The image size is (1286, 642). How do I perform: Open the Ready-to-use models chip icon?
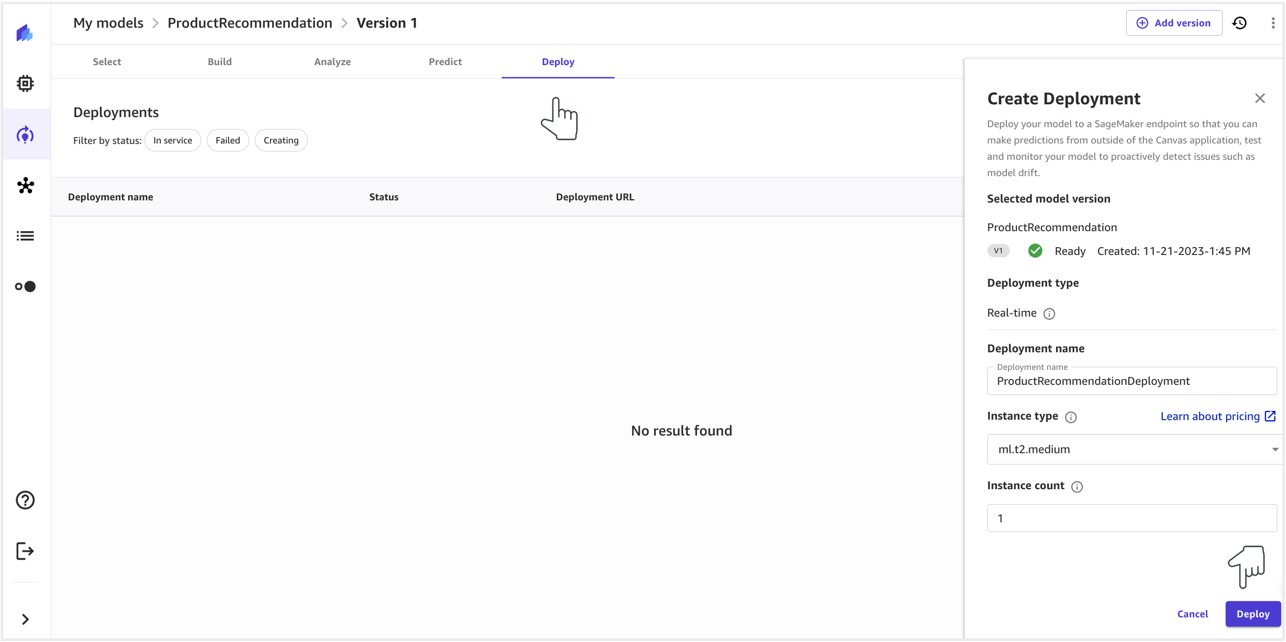click(x=25, y=84)
